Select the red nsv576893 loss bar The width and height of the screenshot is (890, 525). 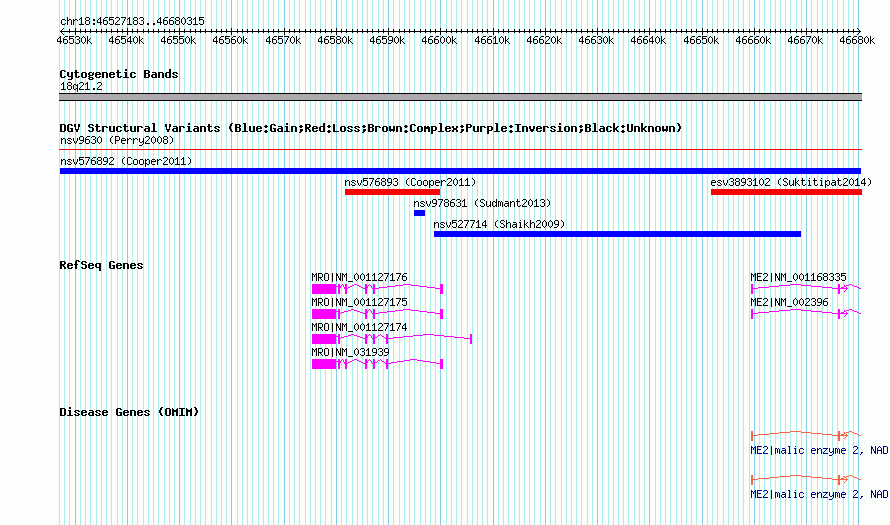click(392, 192)
